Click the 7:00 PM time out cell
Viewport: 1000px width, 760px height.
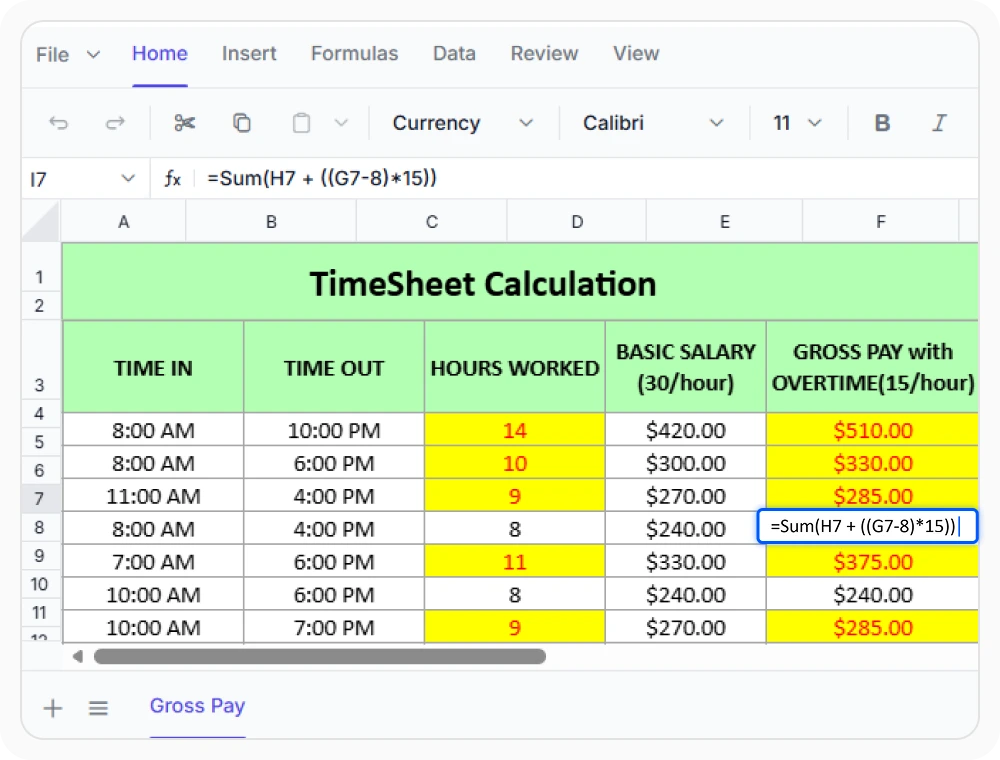point(334,627)
